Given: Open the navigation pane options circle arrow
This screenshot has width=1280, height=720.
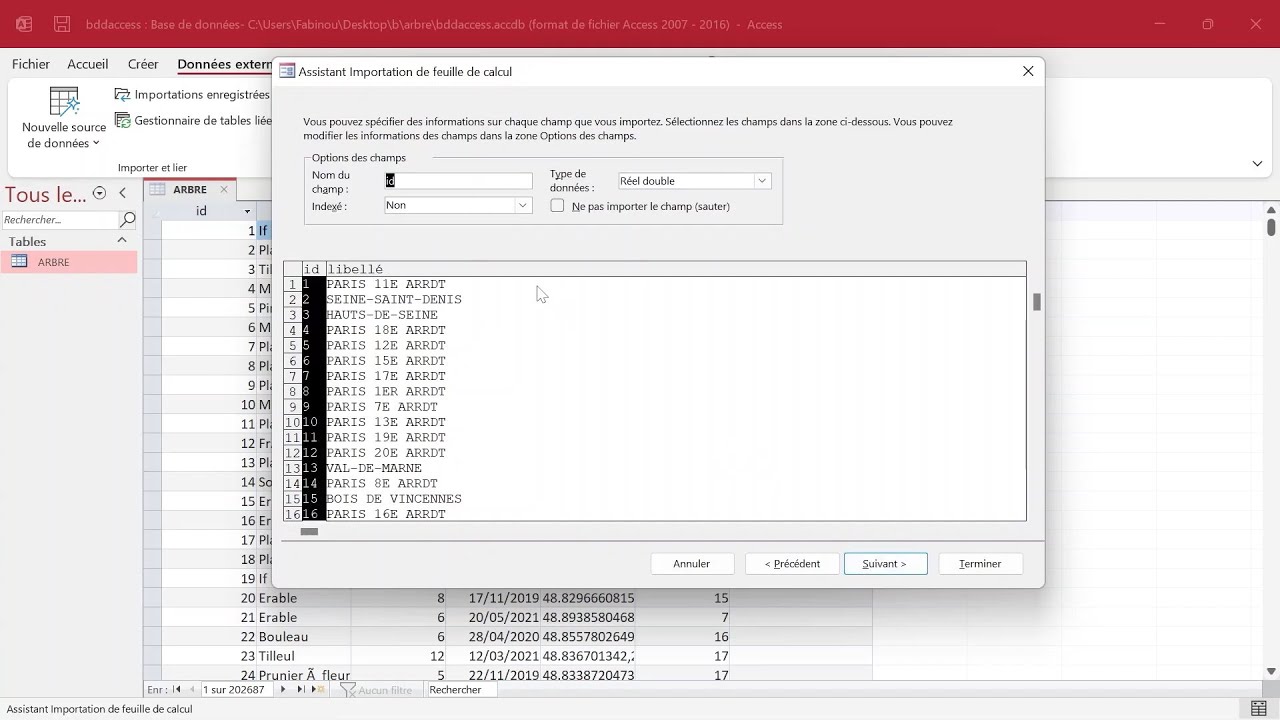Looking at the screenshot, I should 99,194.
